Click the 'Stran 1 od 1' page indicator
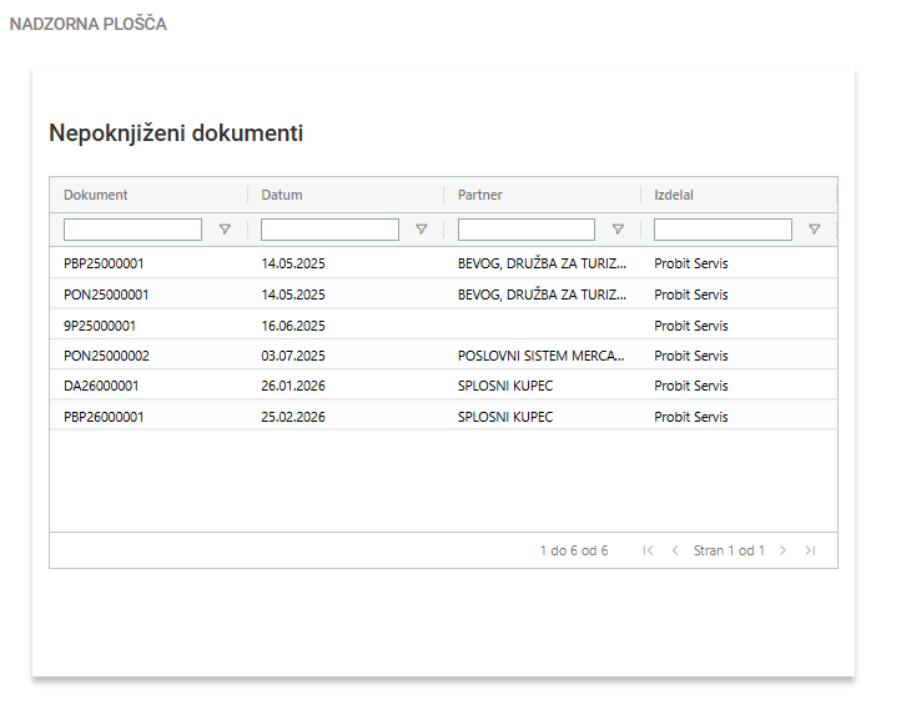This screenshot has width=906, height=705. 729,550
